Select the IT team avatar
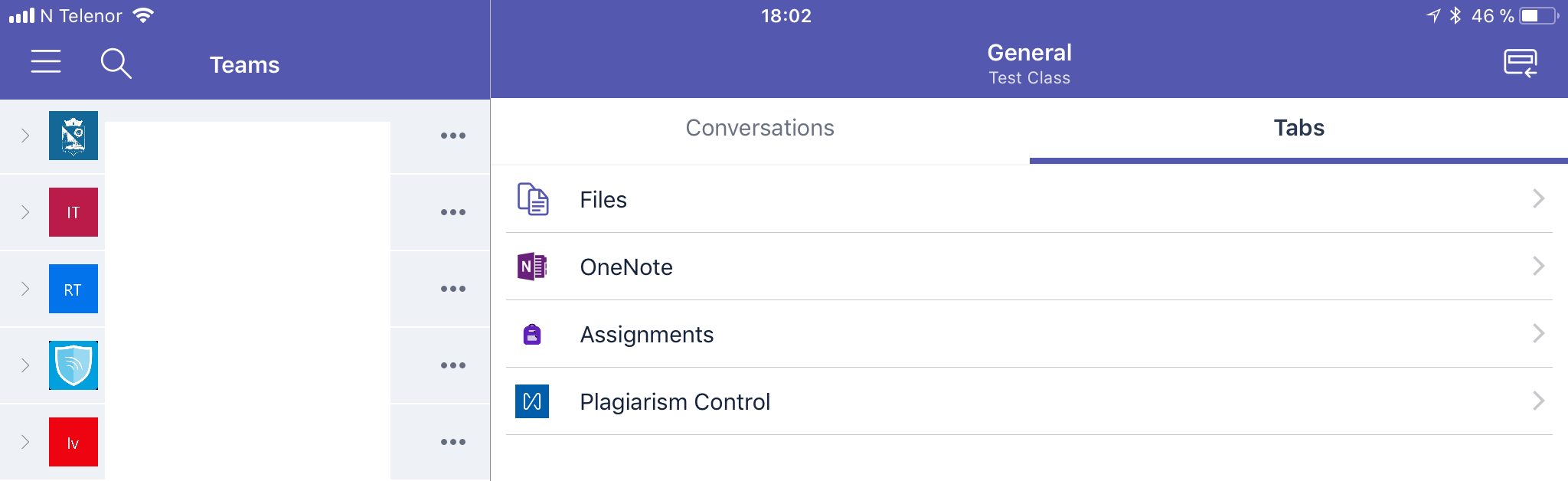 click(x=73, y=212)
